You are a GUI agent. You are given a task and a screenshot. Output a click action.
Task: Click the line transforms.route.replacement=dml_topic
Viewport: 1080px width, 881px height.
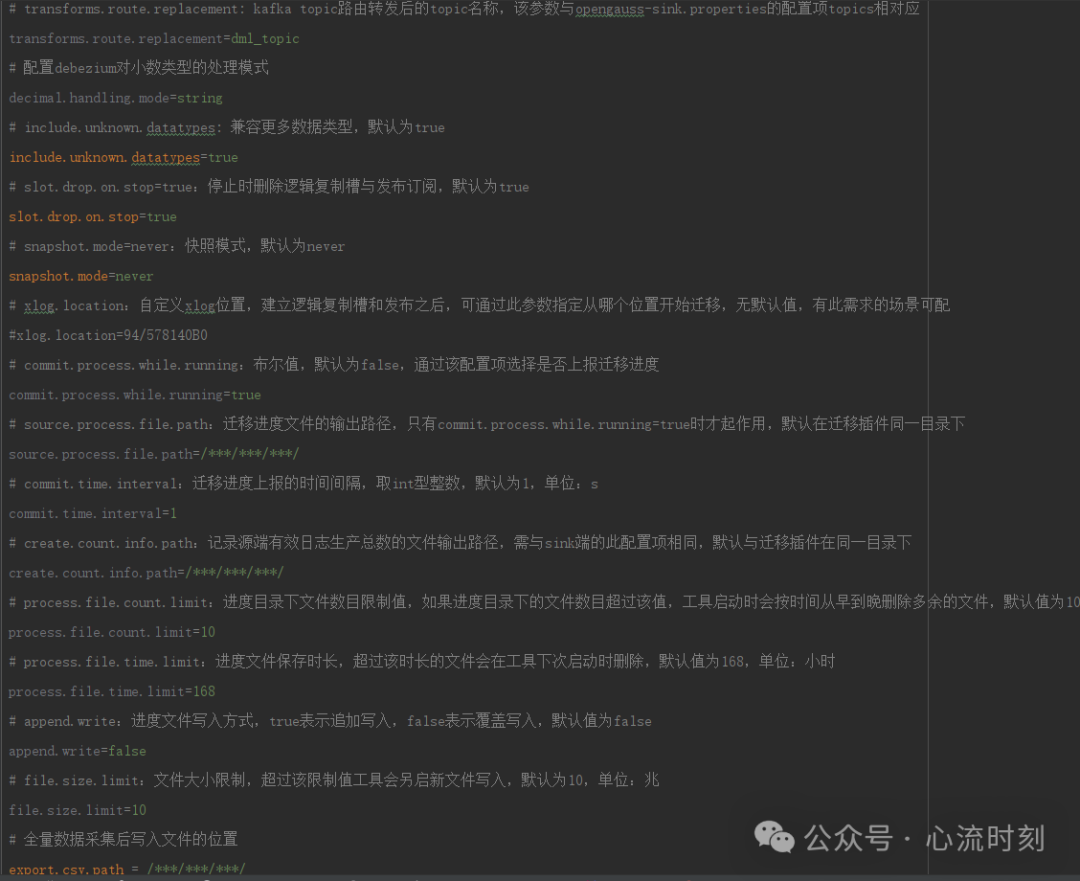154,39
